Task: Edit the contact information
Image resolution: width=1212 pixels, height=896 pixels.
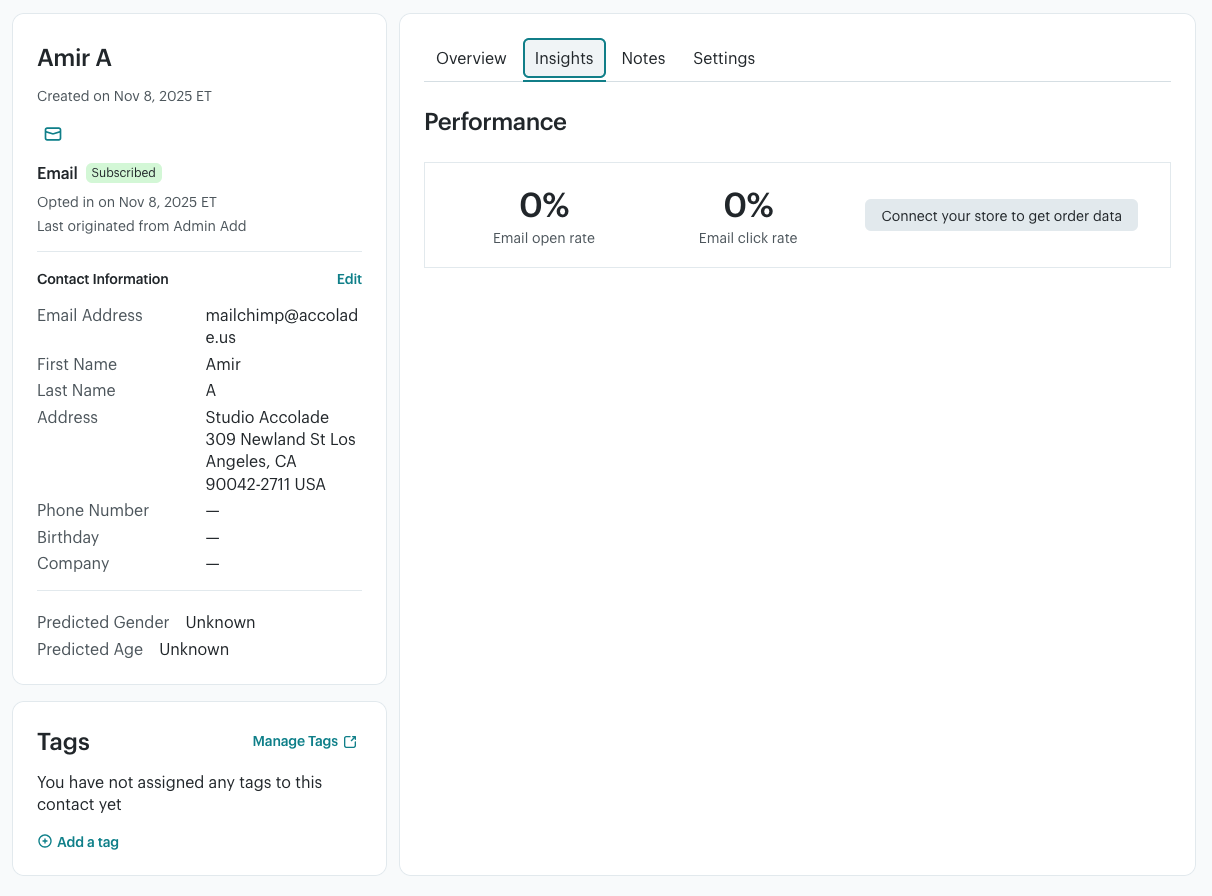Action: [x=349, y=279]
